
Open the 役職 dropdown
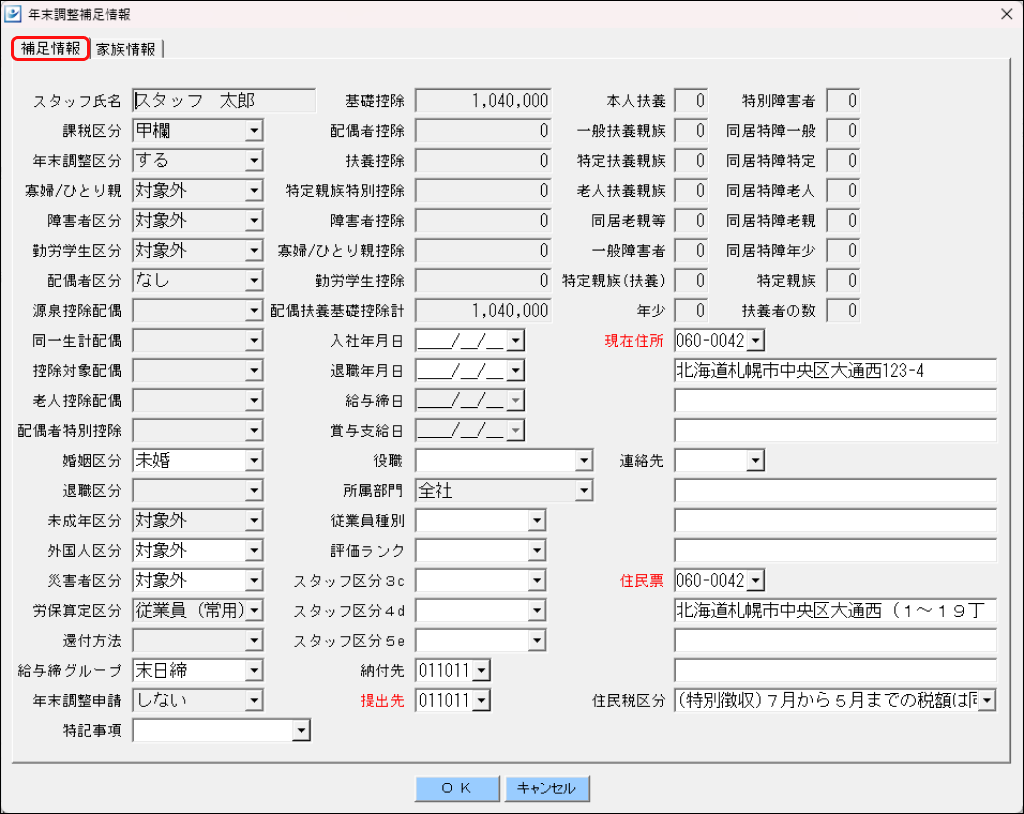584,461
